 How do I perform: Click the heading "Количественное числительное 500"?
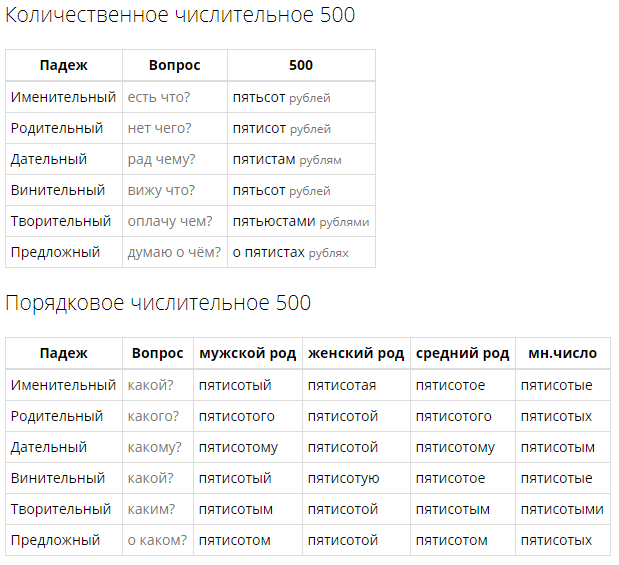point(180,15)
